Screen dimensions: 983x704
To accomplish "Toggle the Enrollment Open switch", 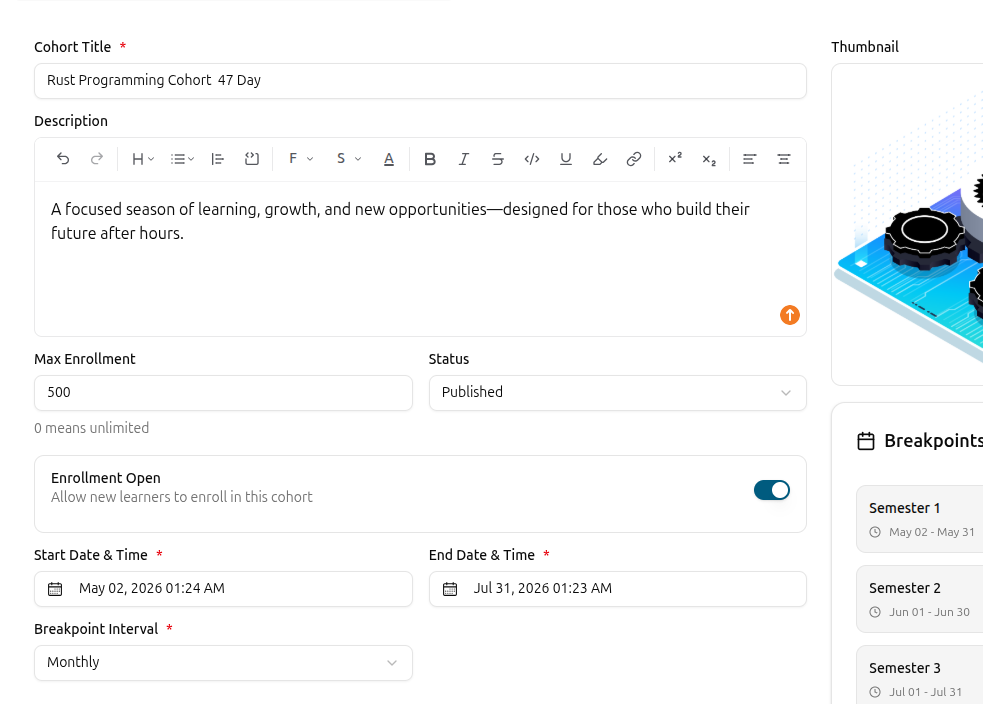I will click(x=772, y=490).
